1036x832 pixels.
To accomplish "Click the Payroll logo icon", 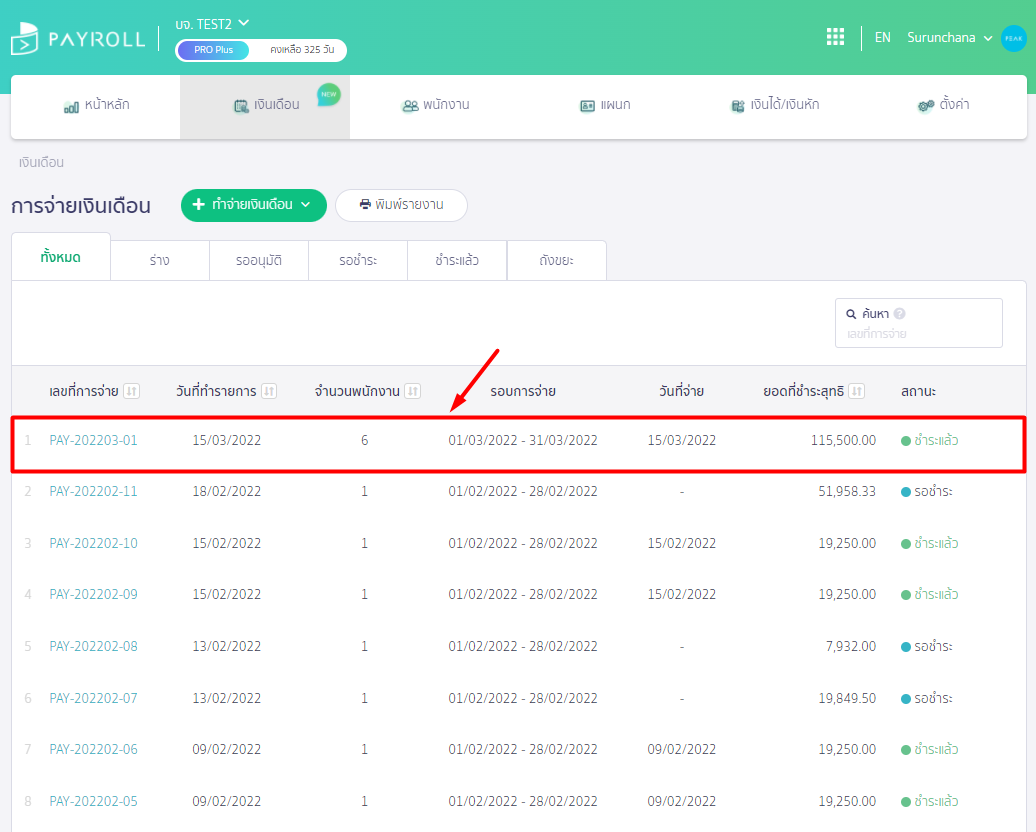I will coord(25,38).
